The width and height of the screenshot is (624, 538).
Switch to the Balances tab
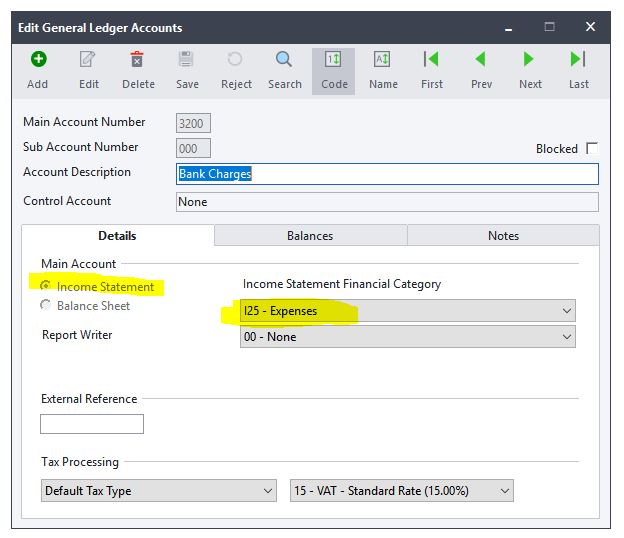tap(310, 236)
